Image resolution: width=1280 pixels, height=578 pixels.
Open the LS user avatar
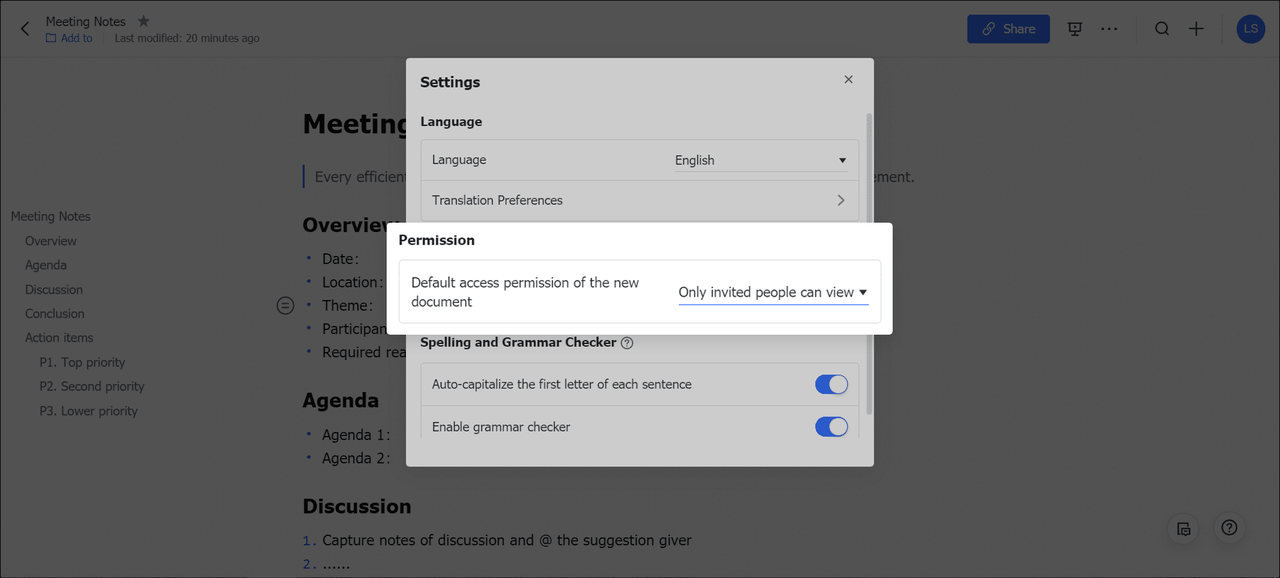[x=1250, y=29]
